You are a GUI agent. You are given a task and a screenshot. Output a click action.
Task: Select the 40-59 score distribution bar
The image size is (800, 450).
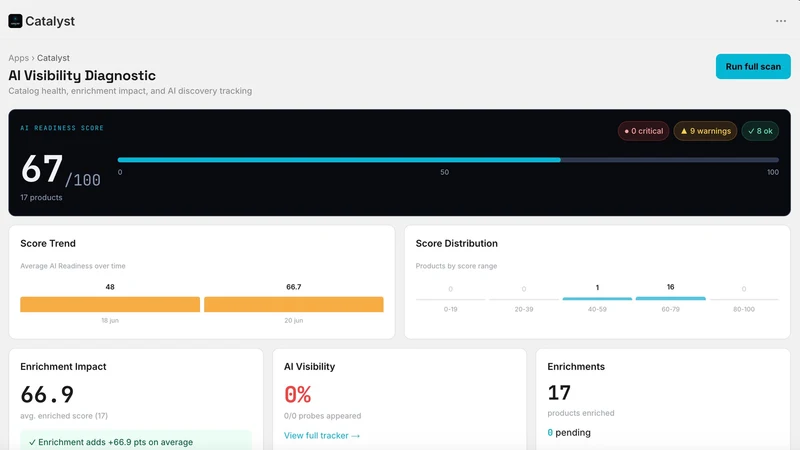click(597, 298)
